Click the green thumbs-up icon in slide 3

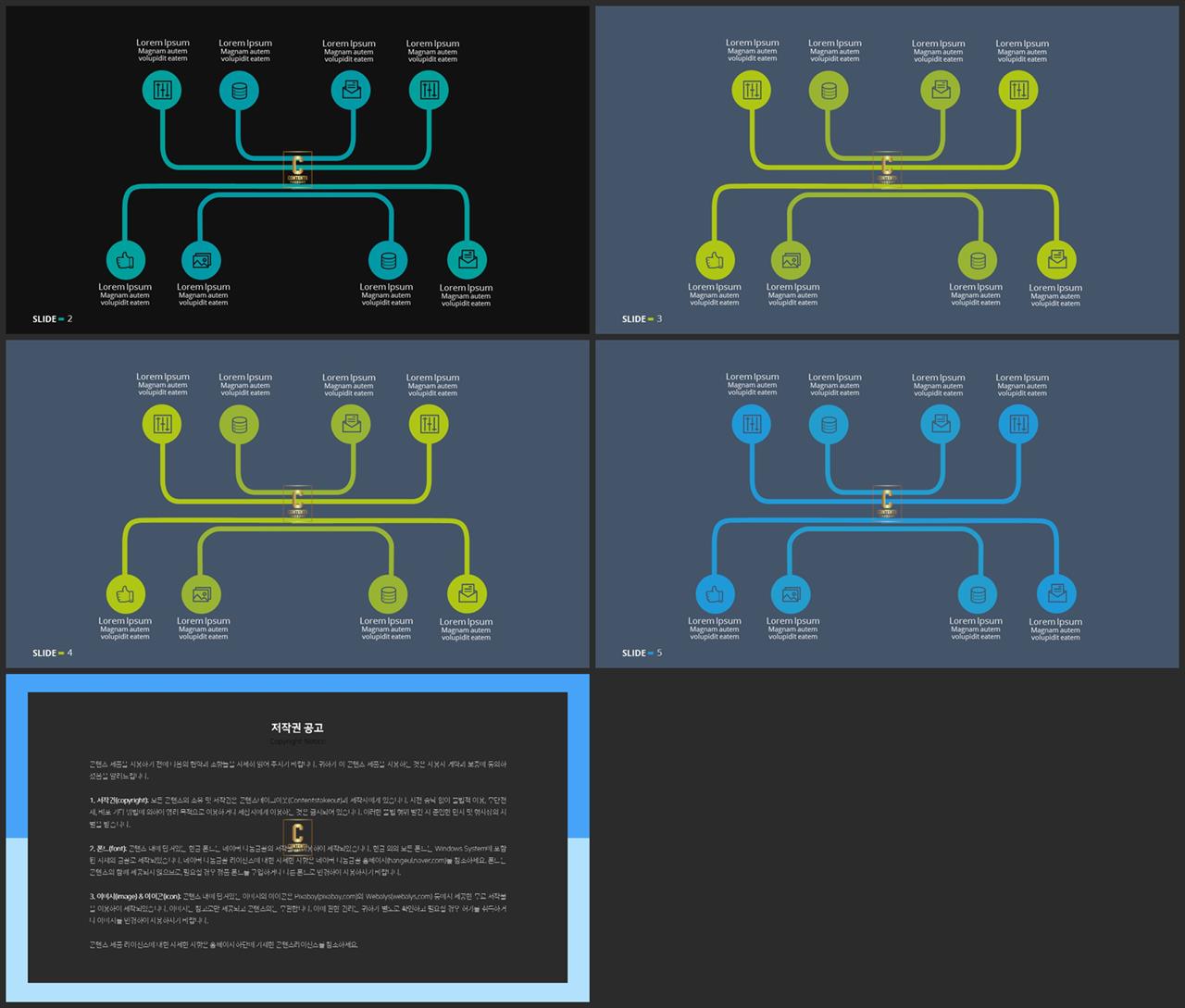(715, 260)
